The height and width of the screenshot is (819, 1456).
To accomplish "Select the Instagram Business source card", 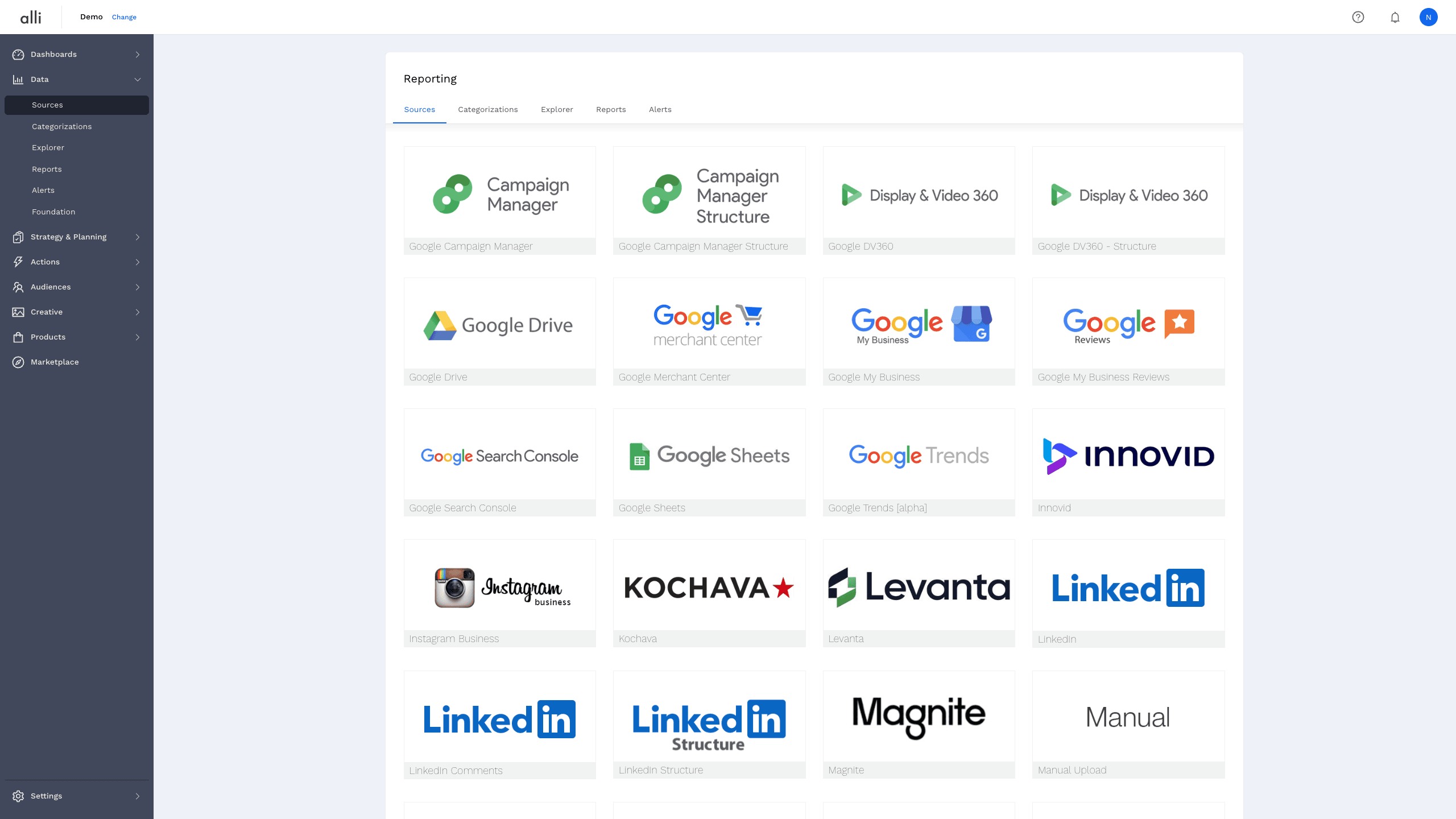I will pos(500,593).
